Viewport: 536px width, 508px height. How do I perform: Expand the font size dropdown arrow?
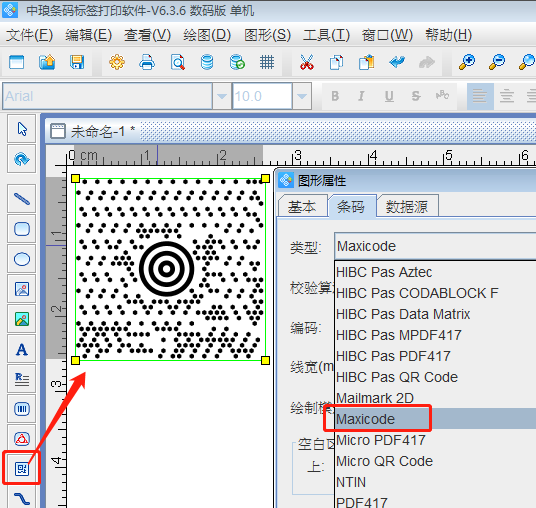(302, 96)
